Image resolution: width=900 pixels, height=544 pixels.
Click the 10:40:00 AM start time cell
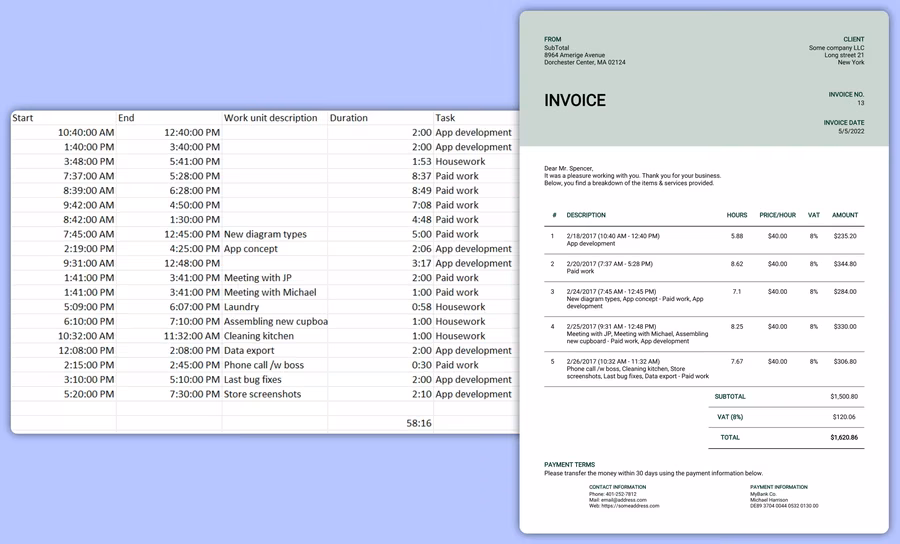64,132
